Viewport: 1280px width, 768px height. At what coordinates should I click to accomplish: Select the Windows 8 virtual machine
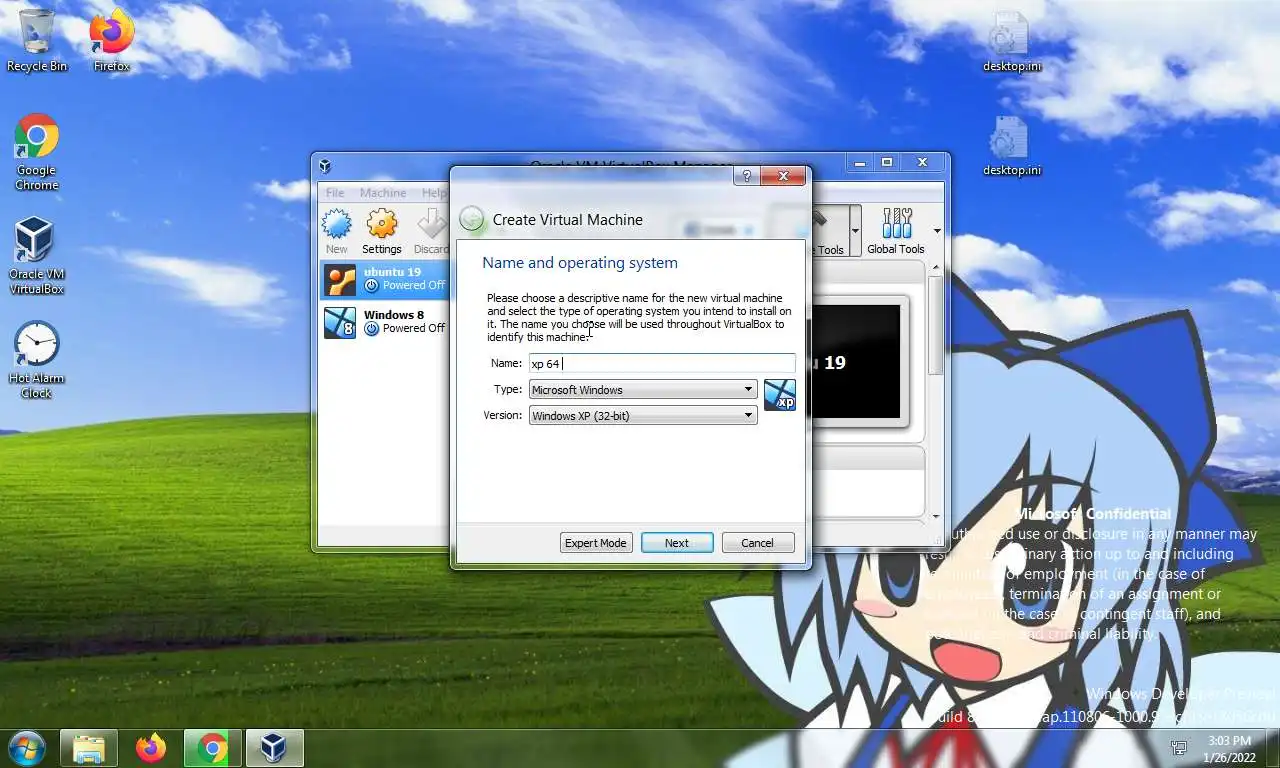point(385,322)
